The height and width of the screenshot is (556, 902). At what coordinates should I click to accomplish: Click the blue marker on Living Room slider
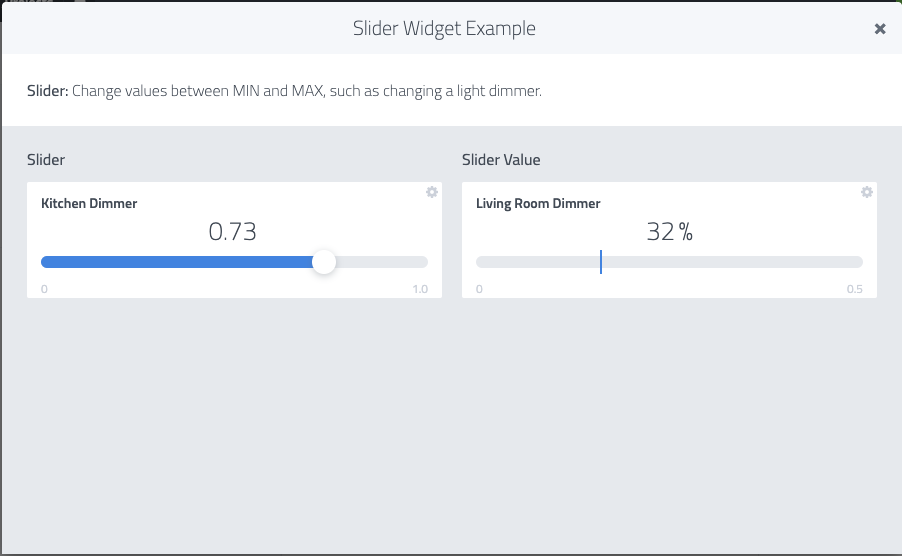click(601, 262)
